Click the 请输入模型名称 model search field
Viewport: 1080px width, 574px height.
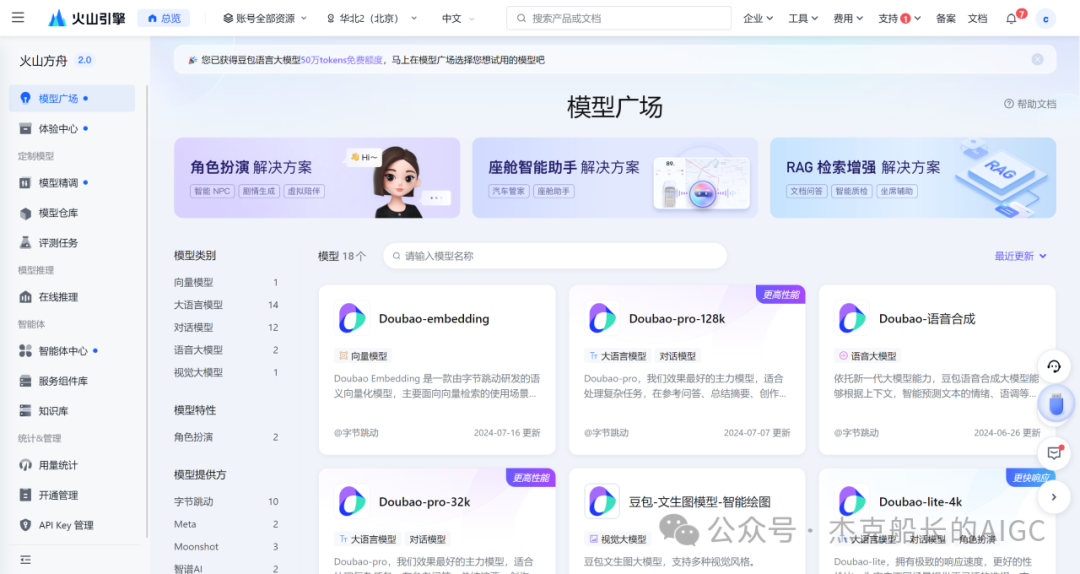pos(555,256)
